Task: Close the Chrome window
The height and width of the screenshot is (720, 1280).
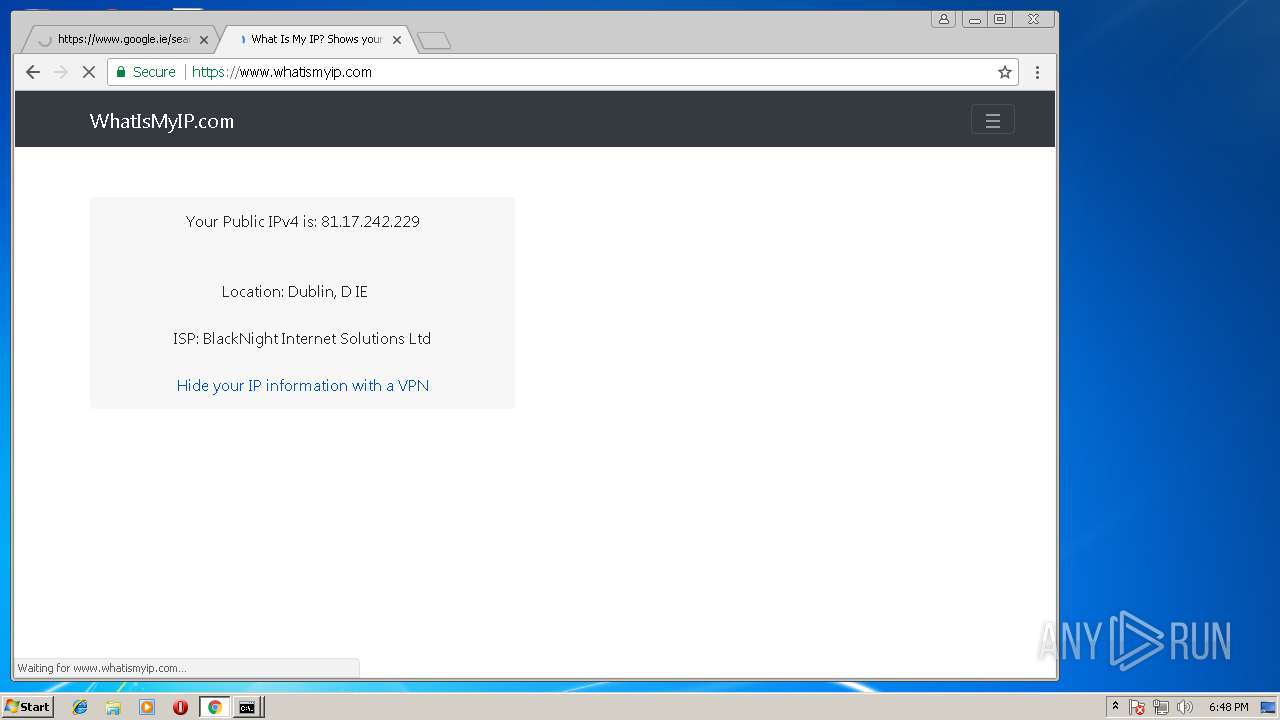Action: [1033, 19]
